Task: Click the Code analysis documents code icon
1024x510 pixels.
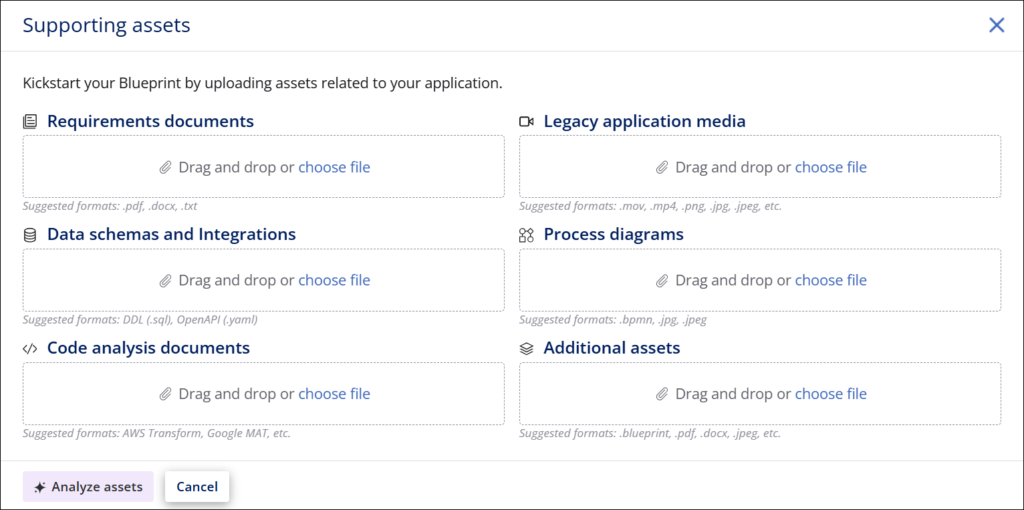Action: (30, 349)
